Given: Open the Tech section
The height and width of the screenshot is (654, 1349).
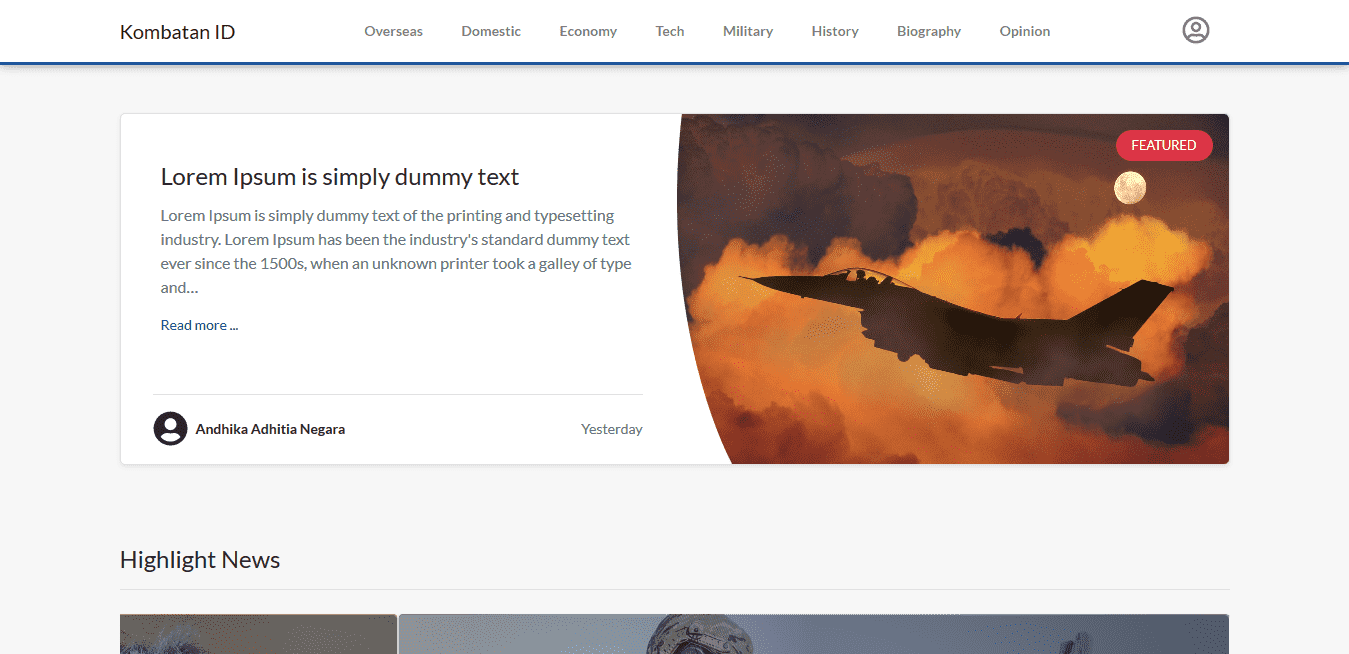Looking at the screenshot, I should 670,31.
